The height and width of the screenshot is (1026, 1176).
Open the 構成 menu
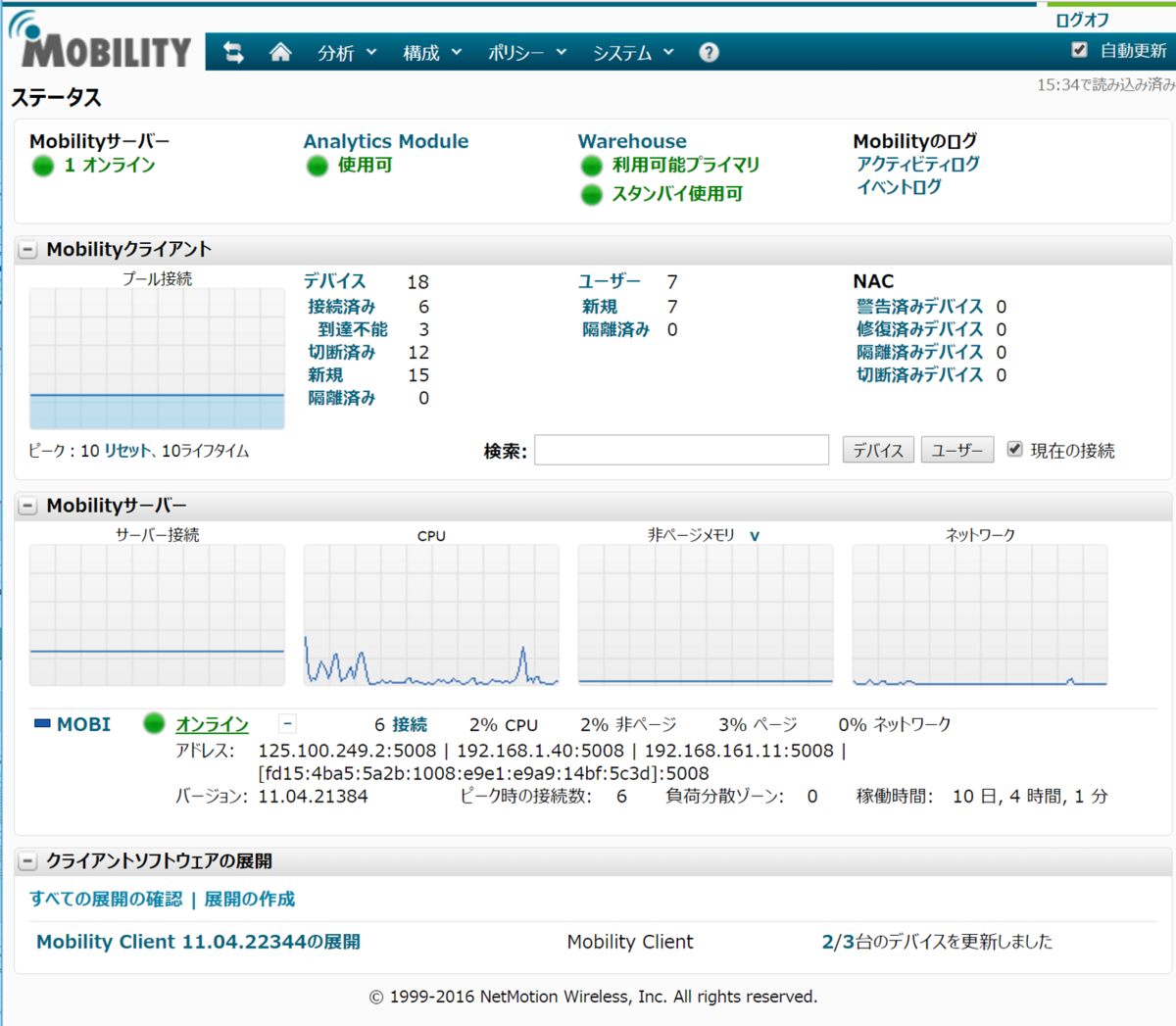pos(432,53)
